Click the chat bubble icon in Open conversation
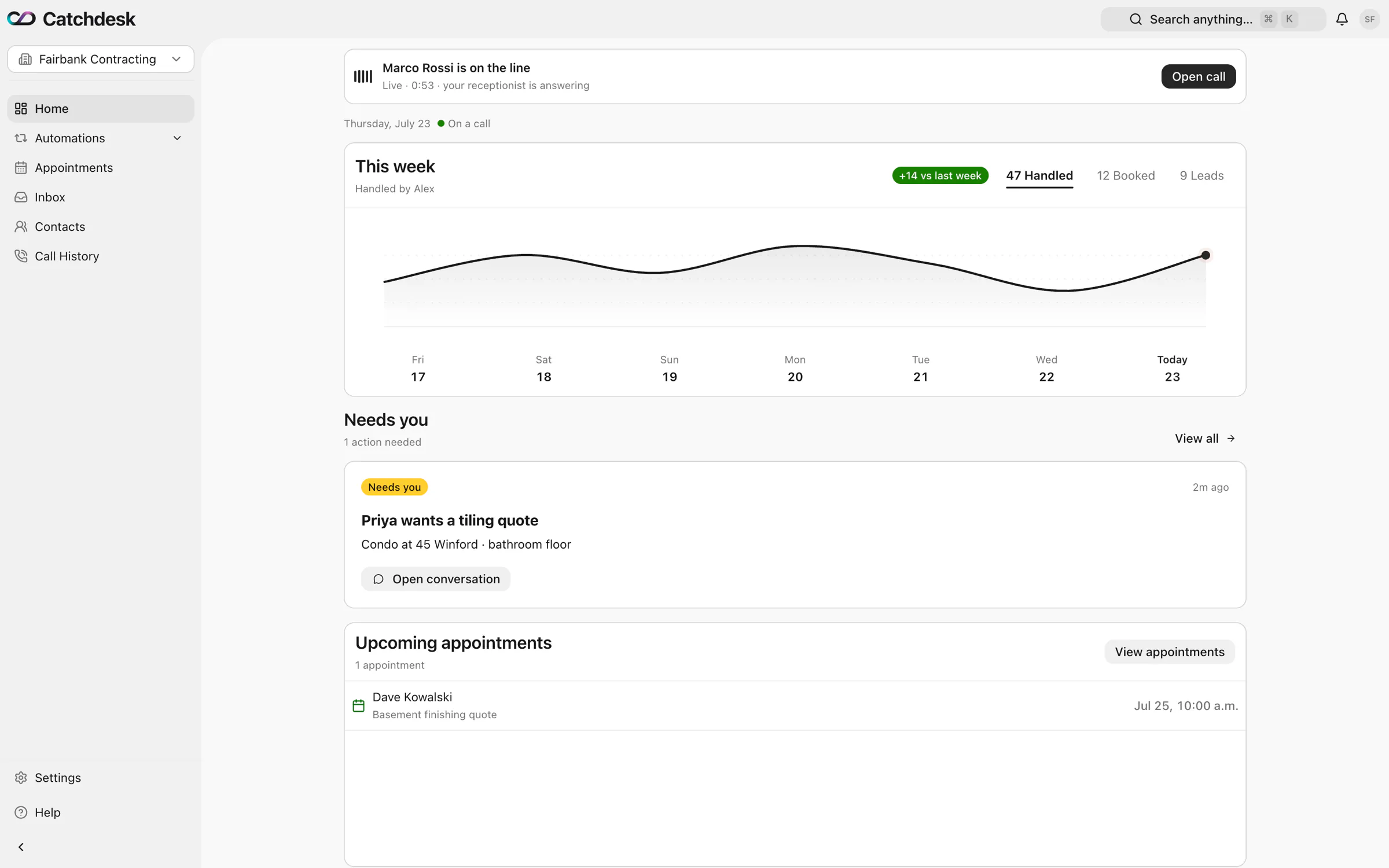Screen dimensions: 1389x868 pyautogui.click(x=379, y=579)
